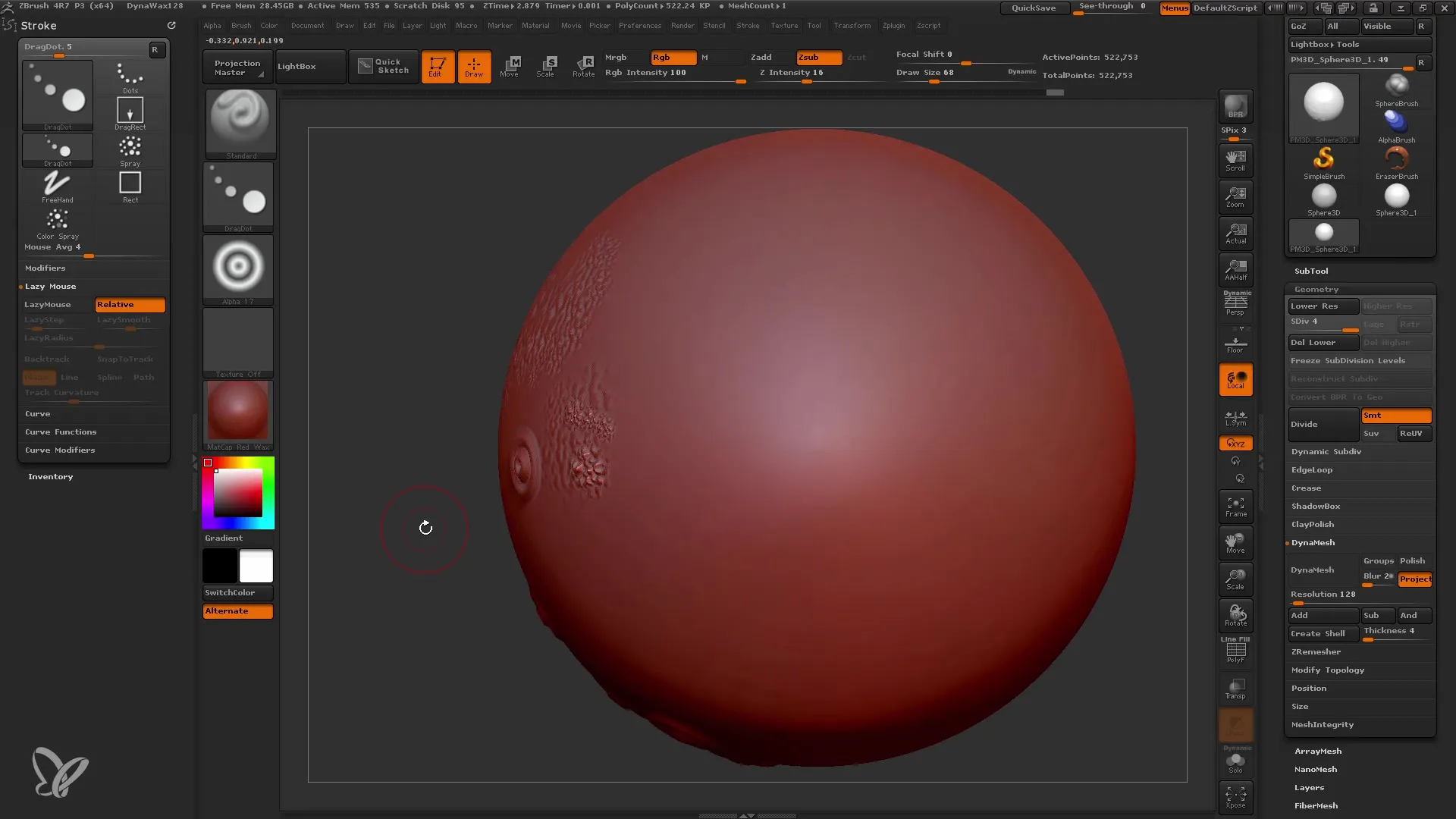Expand the Modifiers section in Stroke
This screenshot has height=819, width=1456.
click(x=45, y=268)
